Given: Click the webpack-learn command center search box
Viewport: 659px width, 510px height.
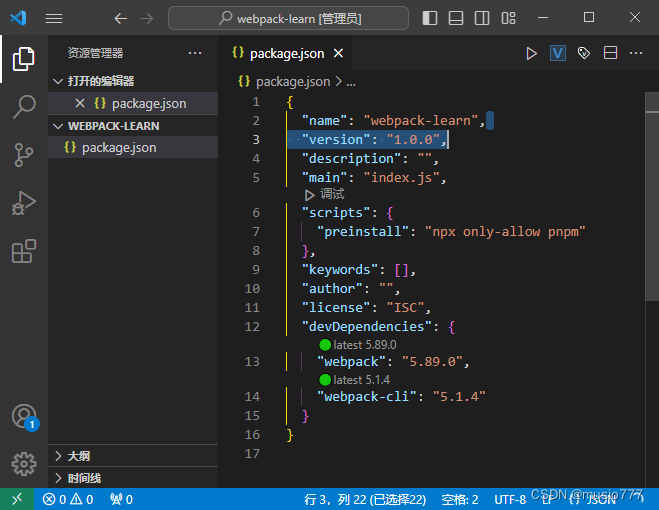Looking at the screenshot, I should tap(288, 18).
